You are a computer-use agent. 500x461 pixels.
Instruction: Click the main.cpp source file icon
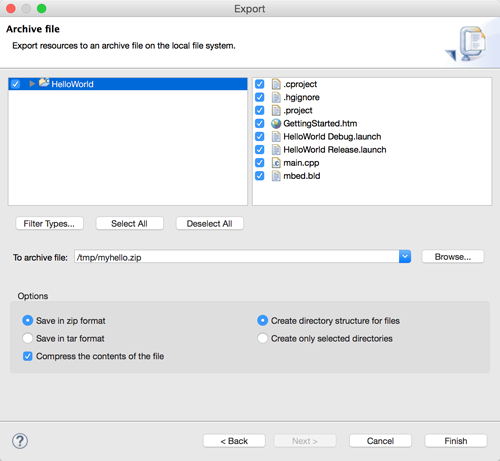tap(276, 163)
